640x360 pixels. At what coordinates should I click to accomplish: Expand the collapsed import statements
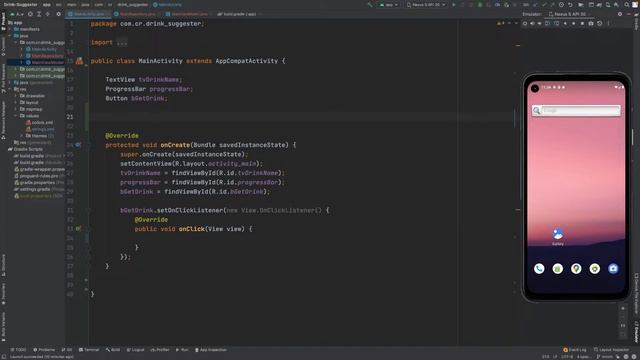tap(122, 42)
